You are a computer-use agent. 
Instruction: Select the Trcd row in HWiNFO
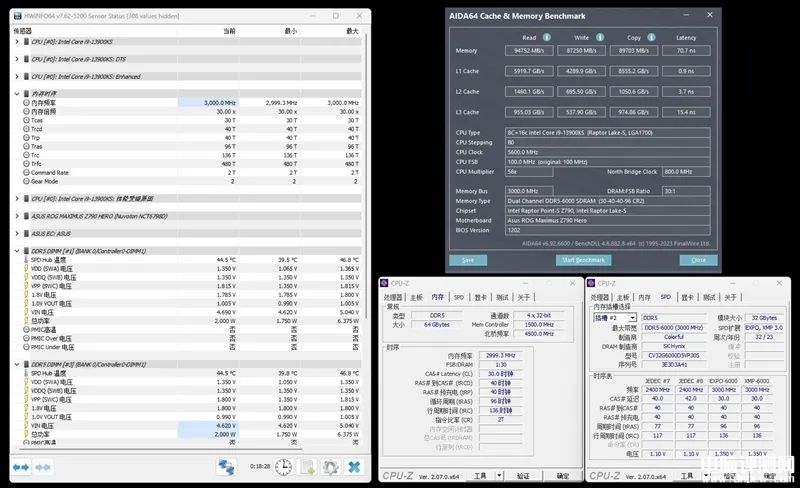pos(192,129)
